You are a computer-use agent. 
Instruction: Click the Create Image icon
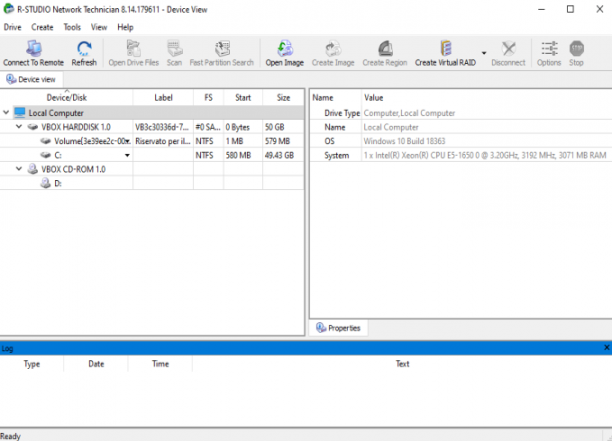(333, 48)
